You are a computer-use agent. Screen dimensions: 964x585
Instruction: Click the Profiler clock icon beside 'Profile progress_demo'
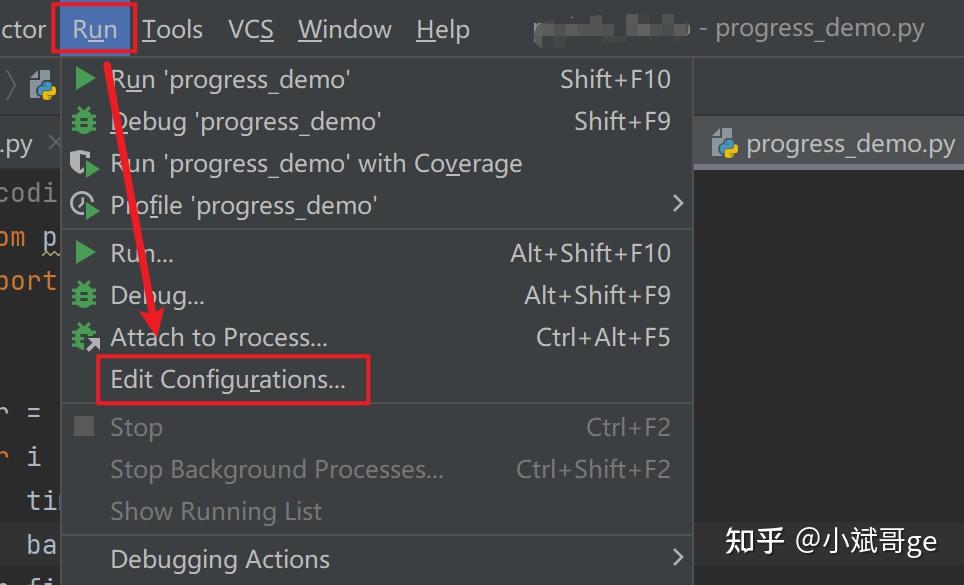click(x=84, y=205)
